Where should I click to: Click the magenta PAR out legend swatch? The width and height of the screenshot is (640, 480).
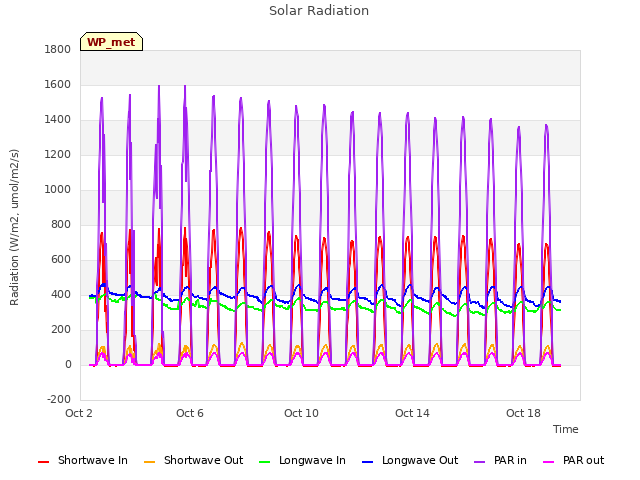(549, 462)
